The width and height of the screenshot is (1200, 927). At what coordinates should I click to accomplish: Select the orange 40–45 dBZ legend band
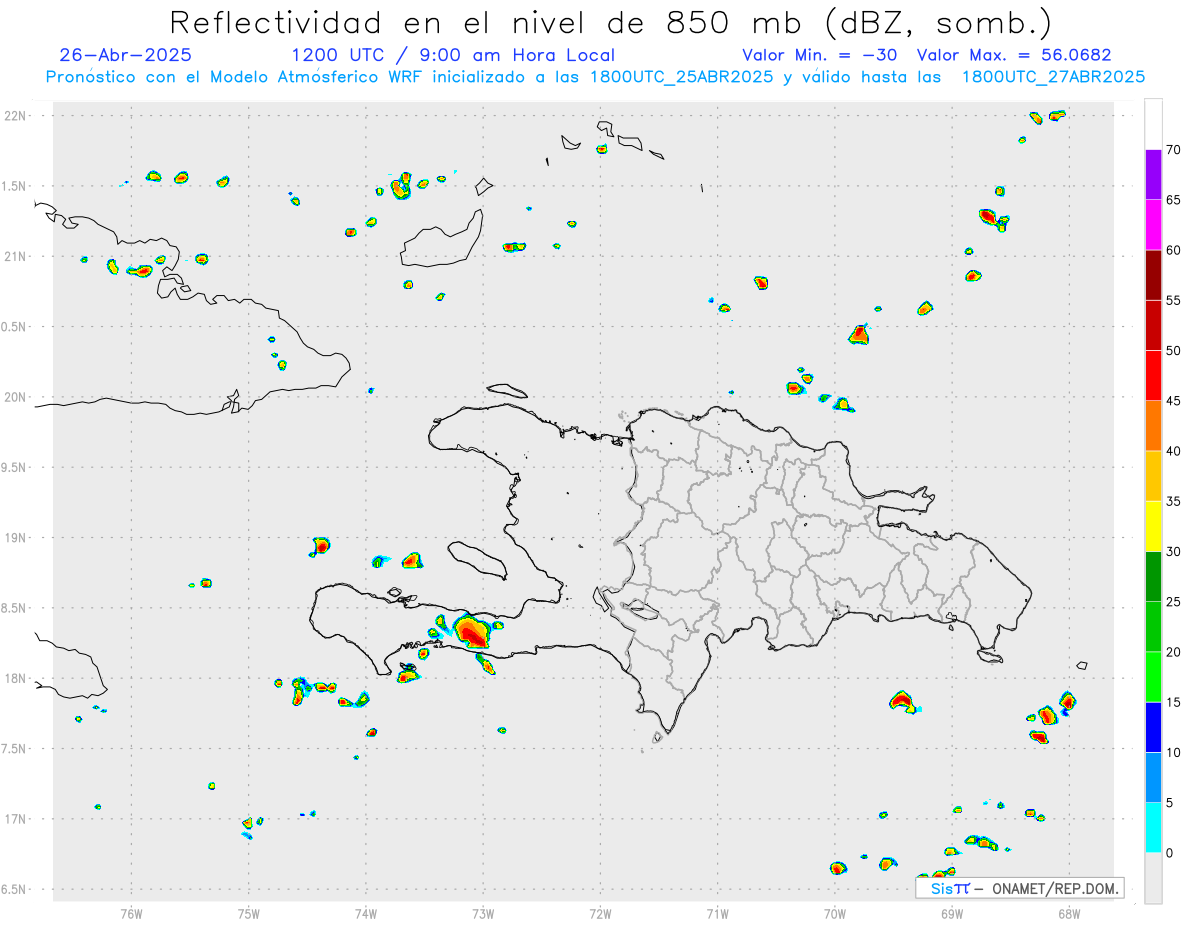pos(1153,426)
